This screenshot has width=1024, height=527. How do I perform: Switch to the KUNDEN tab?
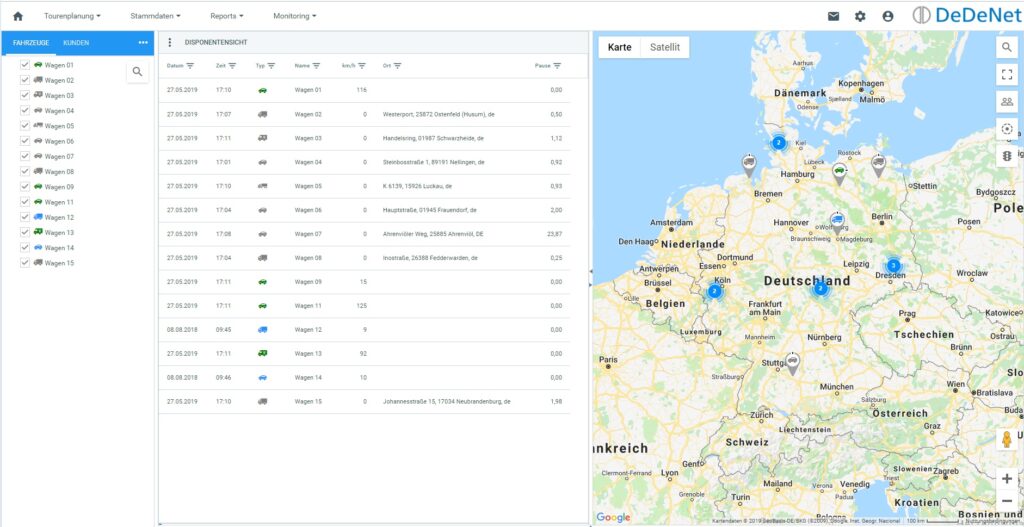[76, 43]
